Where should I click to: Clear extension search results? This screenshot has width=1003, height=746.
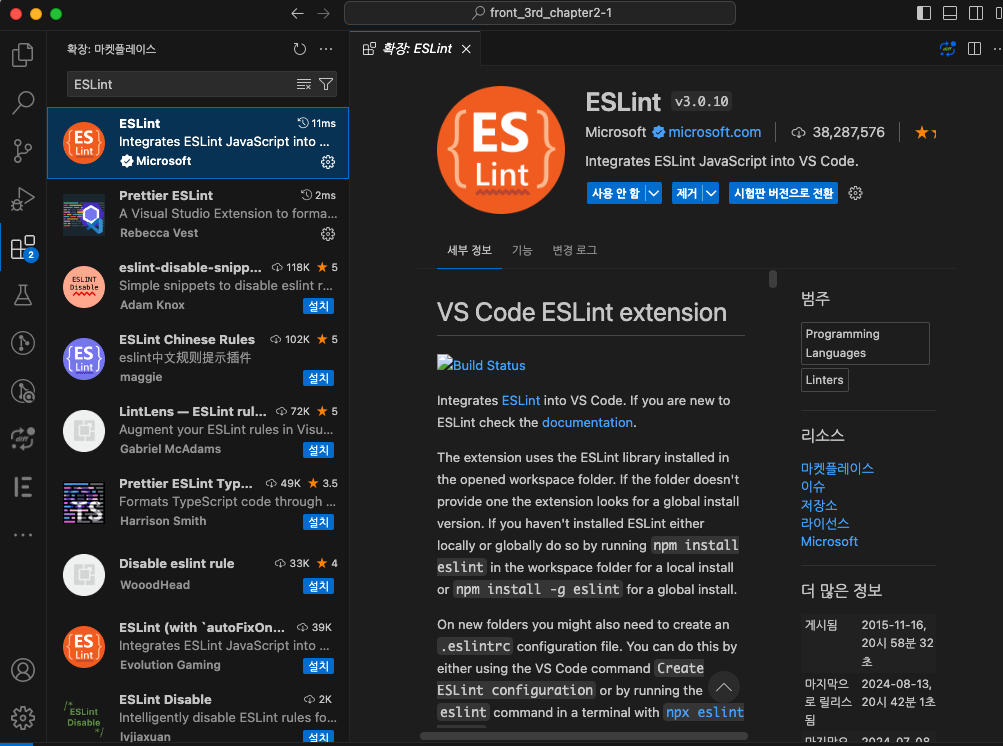pyautogui.click(x=304, y=84)
